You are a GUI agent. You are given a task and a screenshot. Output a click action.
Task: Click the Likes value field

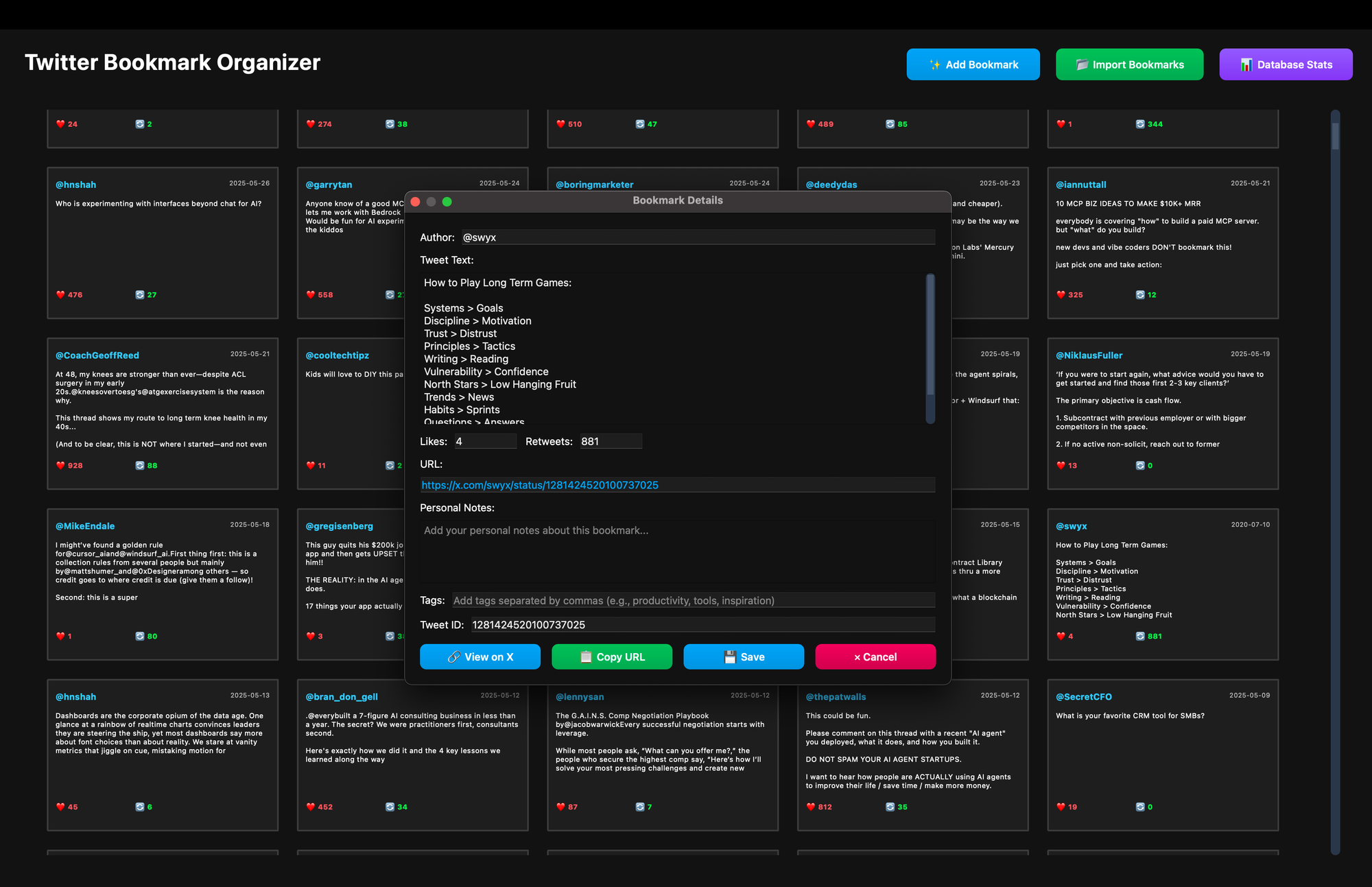(x=484, y=442)
